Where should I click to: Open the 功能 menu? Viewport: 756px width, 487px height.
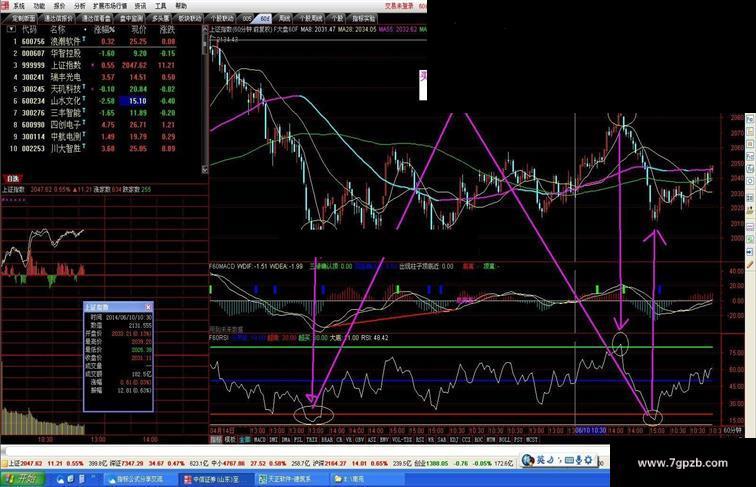coord(39,6)
